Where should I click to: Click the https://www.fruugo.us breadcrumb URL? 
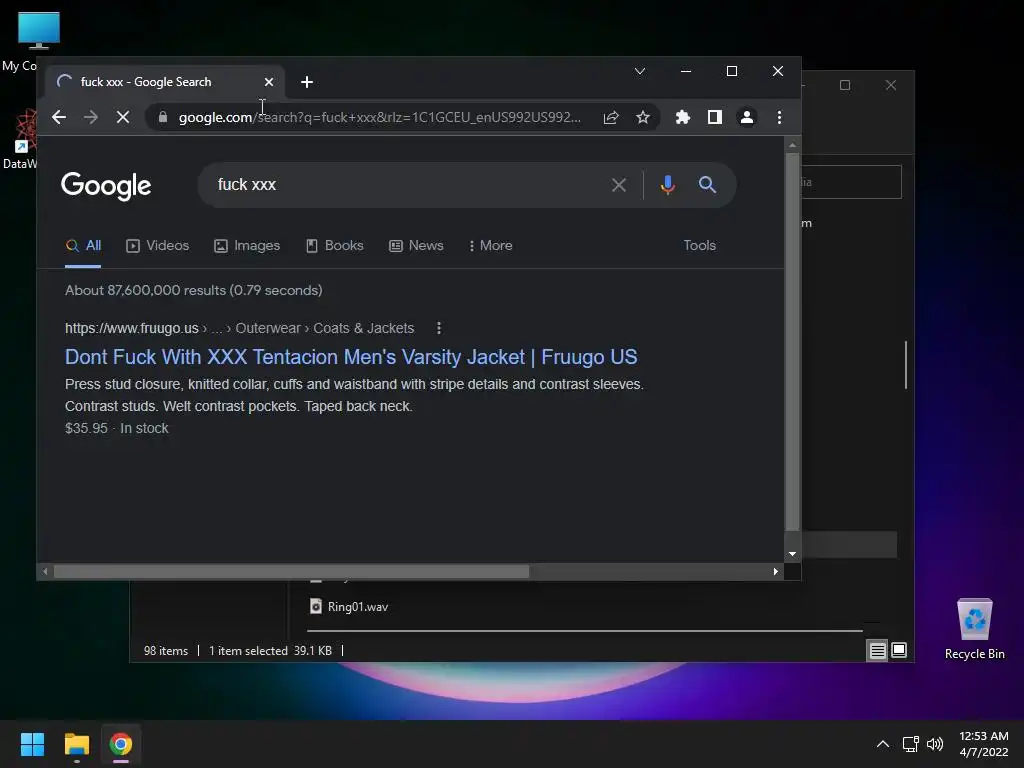pyautogui.click(x=132, y=328)
